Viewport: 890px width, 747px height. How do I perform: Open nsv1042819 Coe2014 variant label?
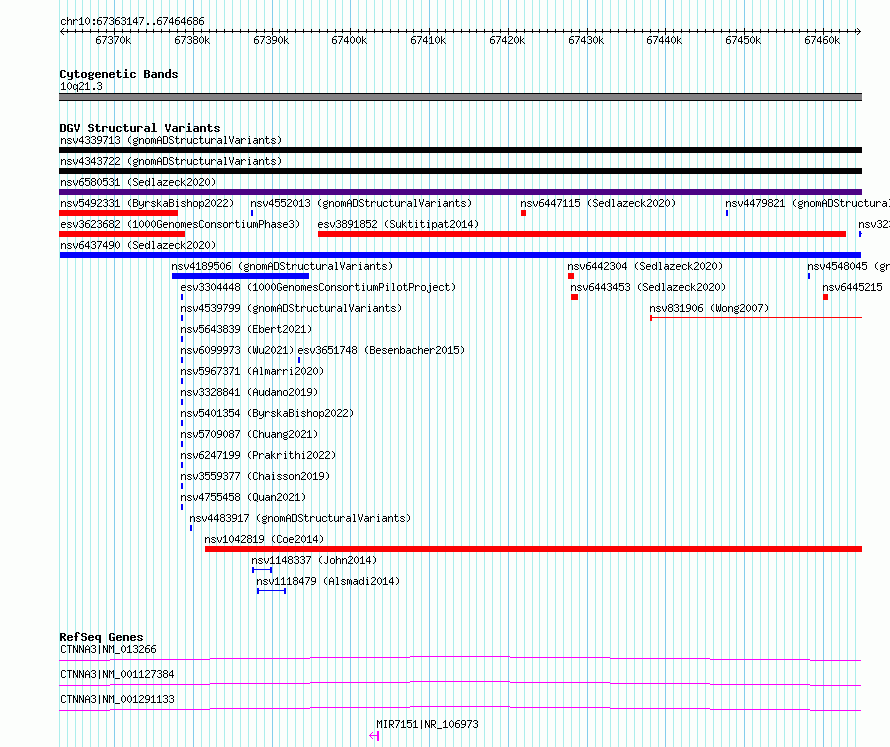pos(264,539)
